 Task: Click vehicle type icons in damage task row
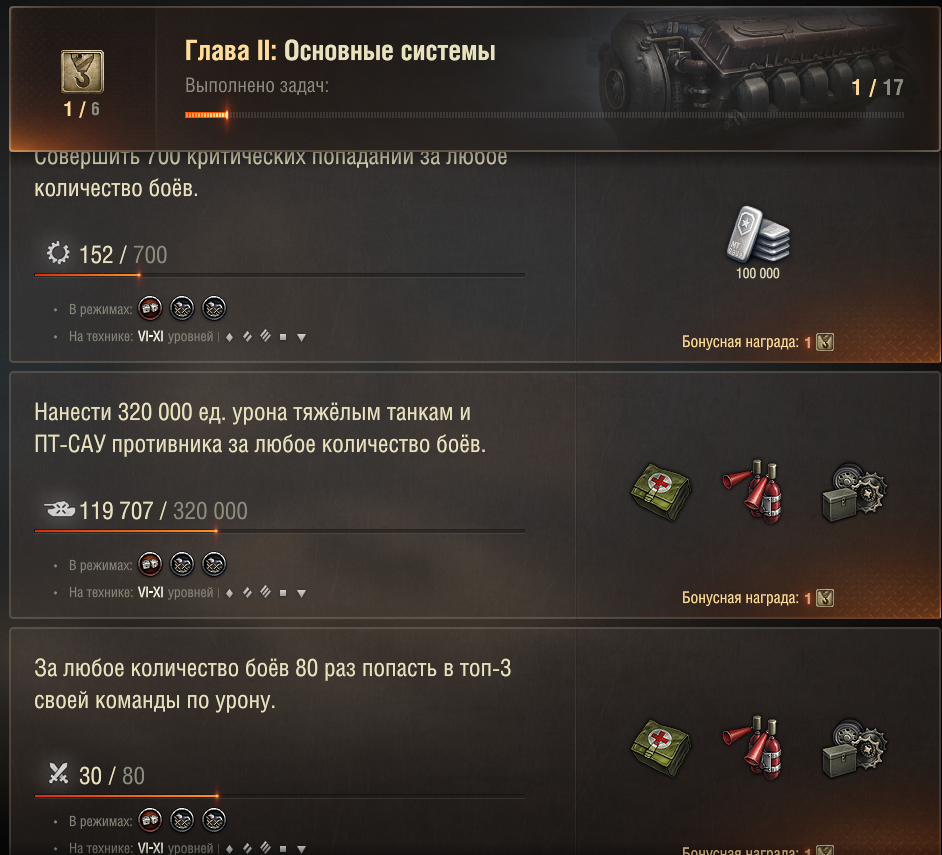(x=266, y=593)
